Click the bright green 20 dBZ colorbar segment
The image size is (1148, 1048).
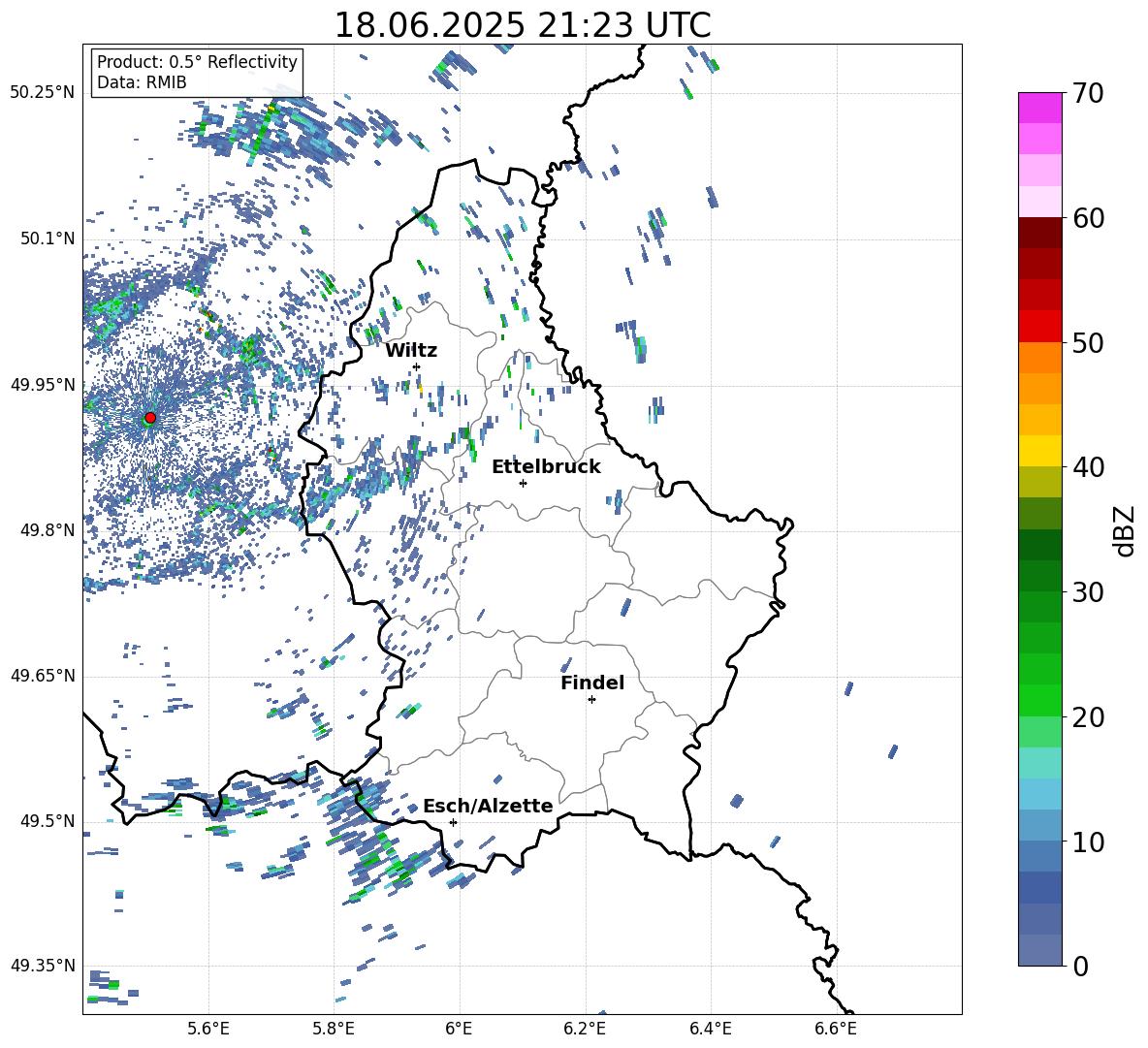(1039, 700)
